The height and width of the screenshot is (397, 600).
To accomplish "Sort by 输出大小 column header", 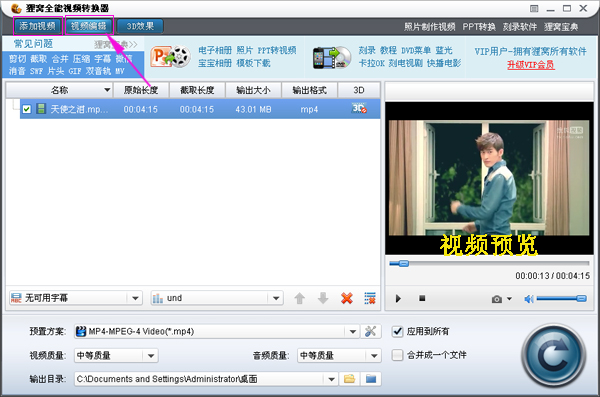I will 253,90.
